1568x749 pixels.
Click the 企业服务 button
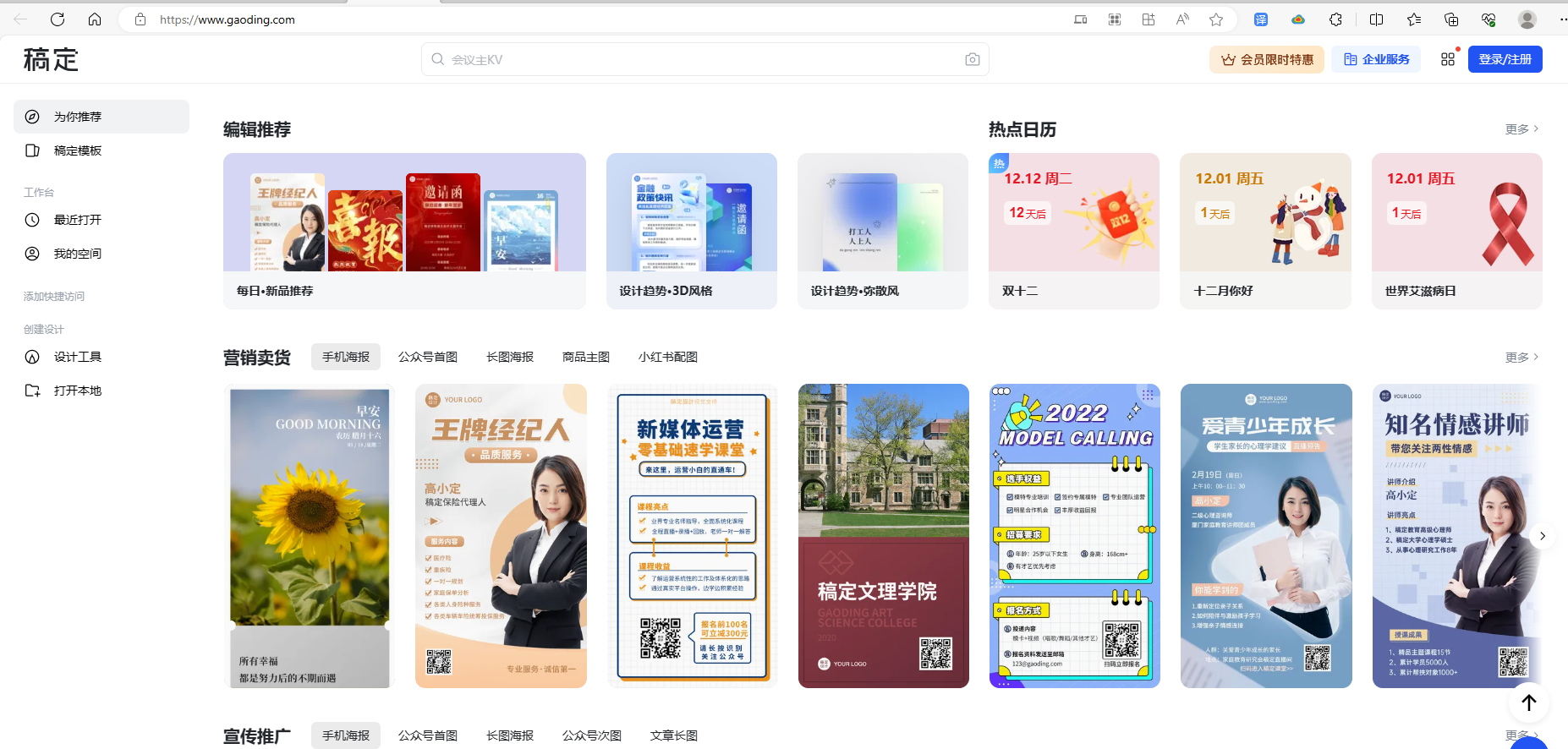coord(1377,59)
